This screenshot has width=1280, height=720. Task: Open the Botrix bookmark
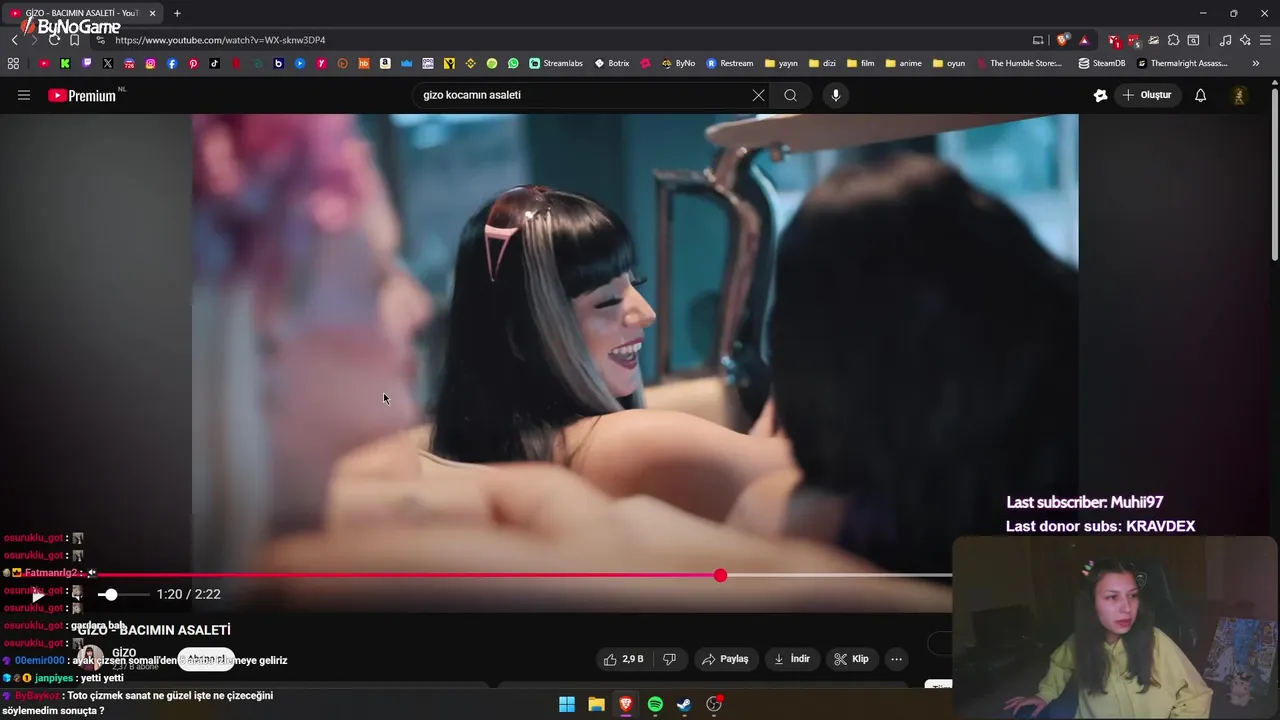pos(611,63)
